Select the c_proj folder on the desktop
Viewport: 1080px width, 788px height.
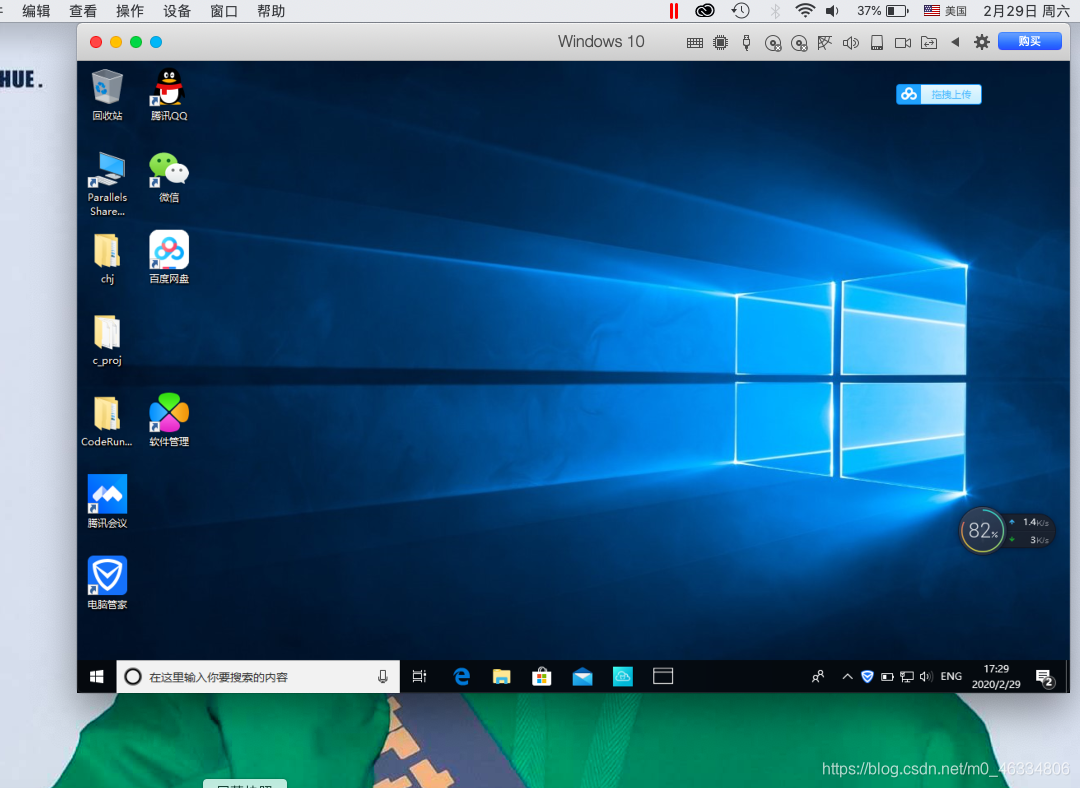pos(107,340)
